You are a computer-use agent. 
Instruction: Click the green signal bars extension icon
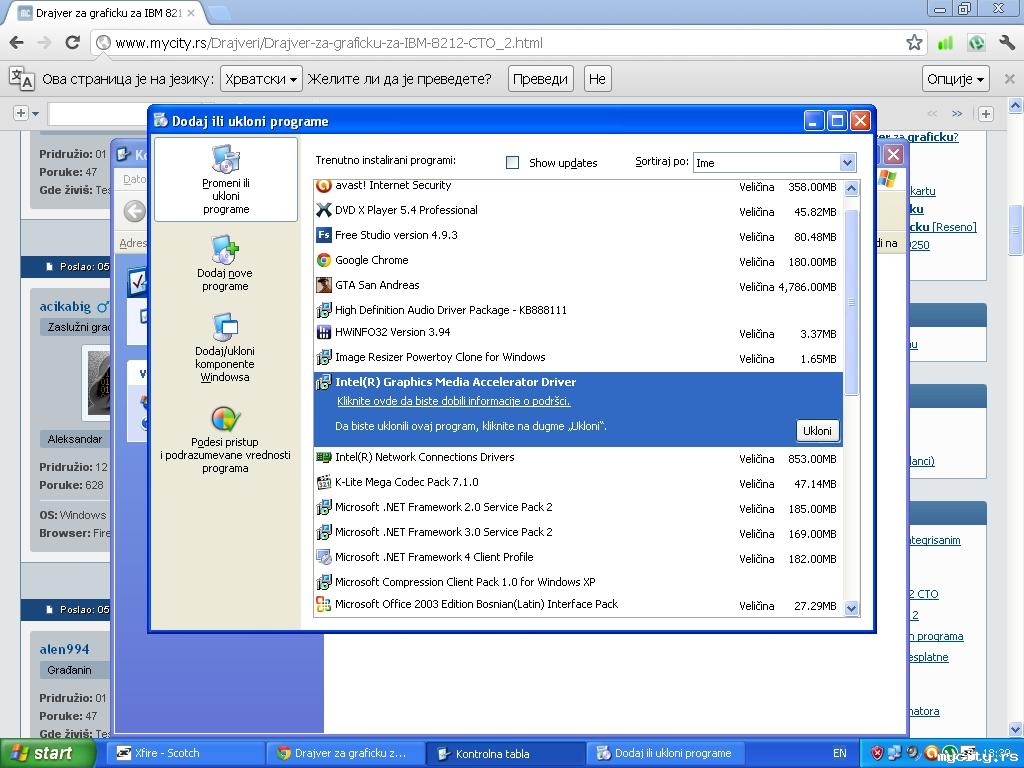point(945,43)
